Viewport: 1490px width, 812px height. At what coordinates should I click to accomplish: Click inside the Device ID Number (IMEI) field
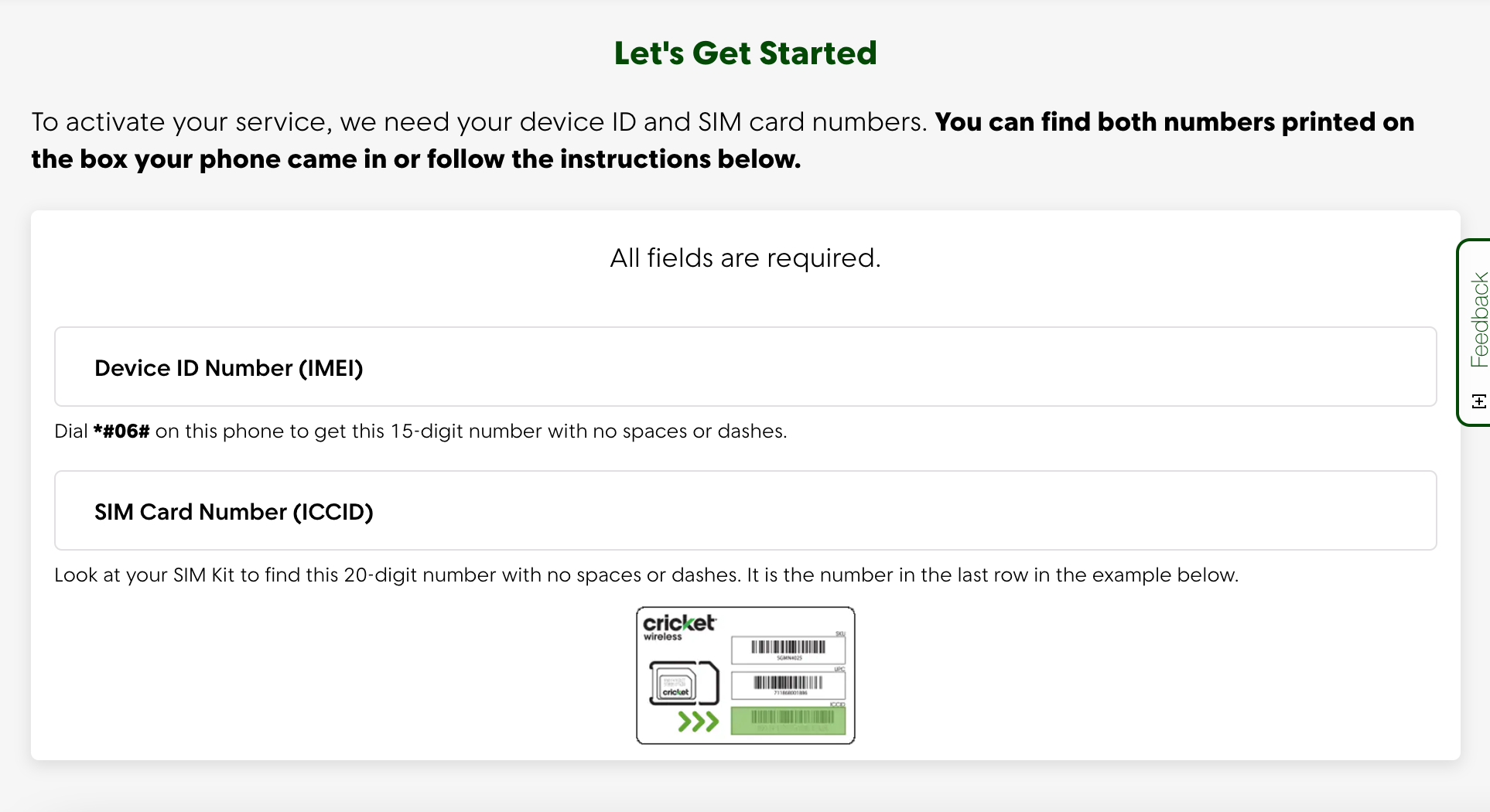click(743, 367)
